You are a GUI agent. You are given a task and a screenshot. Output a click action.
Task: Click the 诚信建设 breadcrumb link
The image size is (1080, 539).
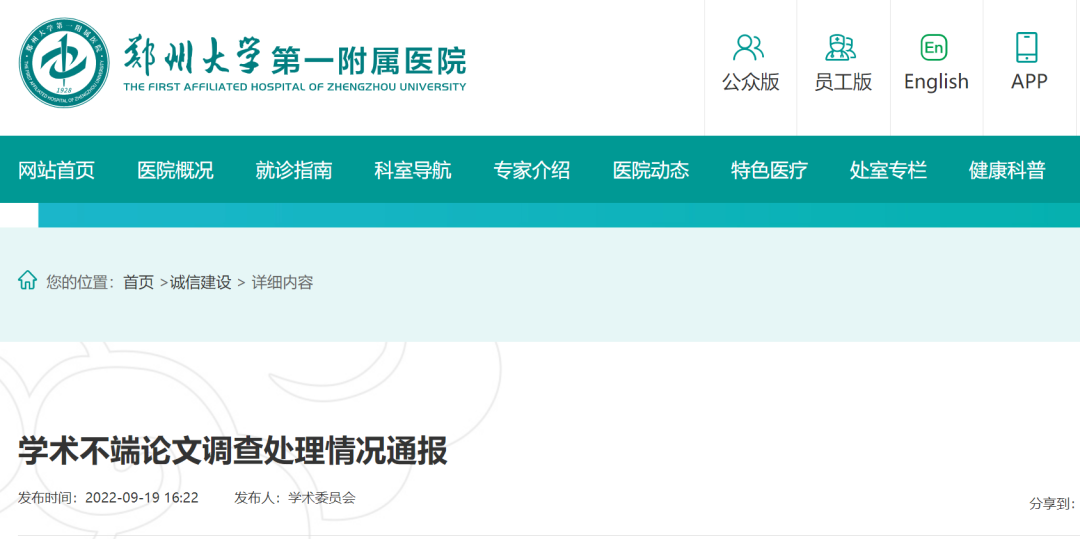click(200, 283)
